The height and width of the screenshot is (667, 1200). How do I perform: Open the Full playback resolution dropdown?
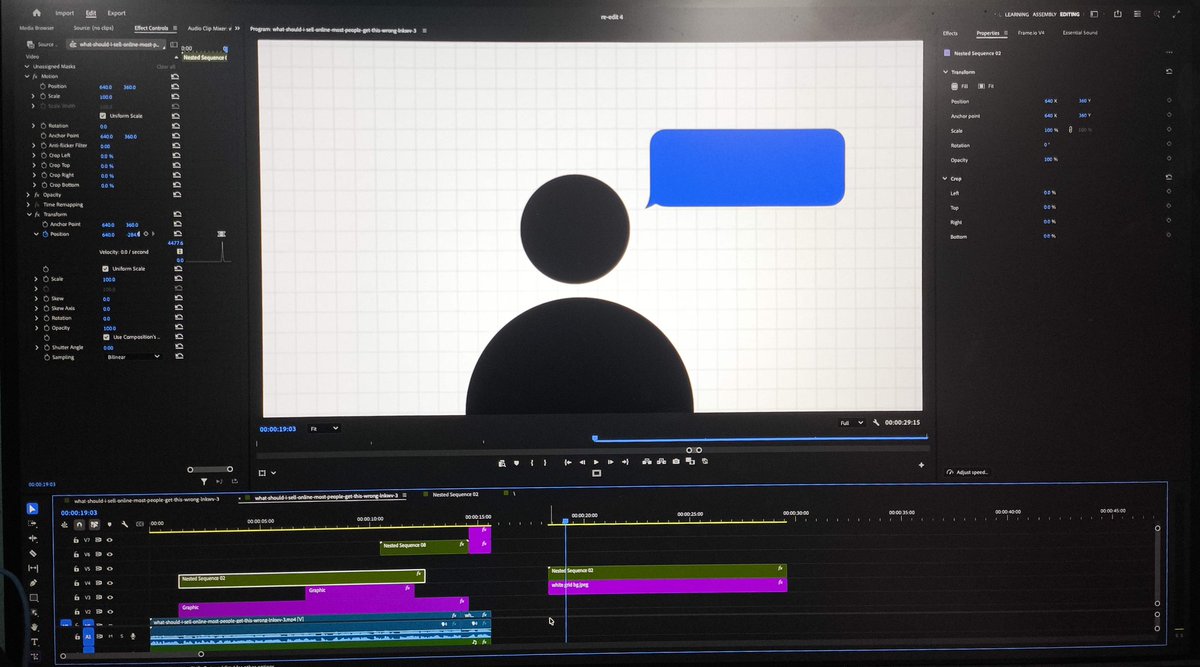pos(851,423)
